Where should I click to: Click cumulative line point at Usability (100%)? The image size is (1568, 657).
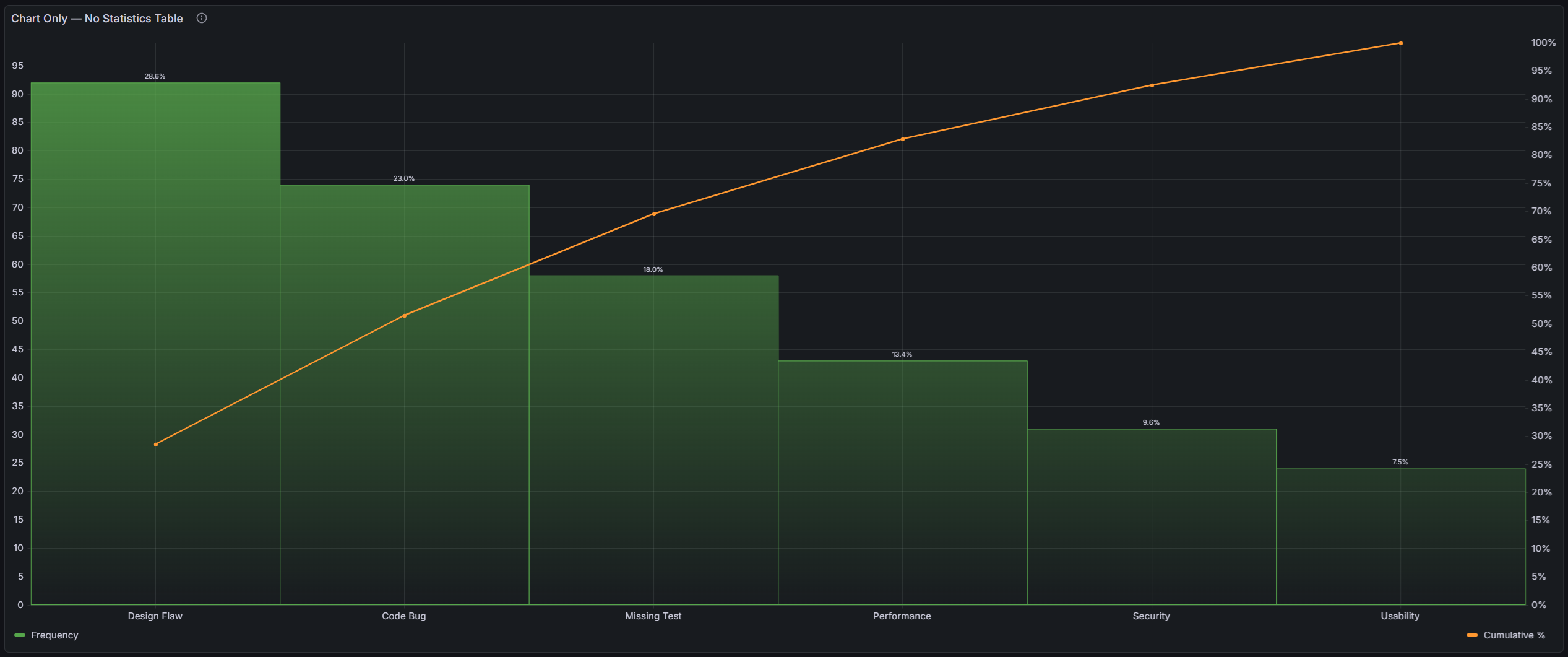1401,43
